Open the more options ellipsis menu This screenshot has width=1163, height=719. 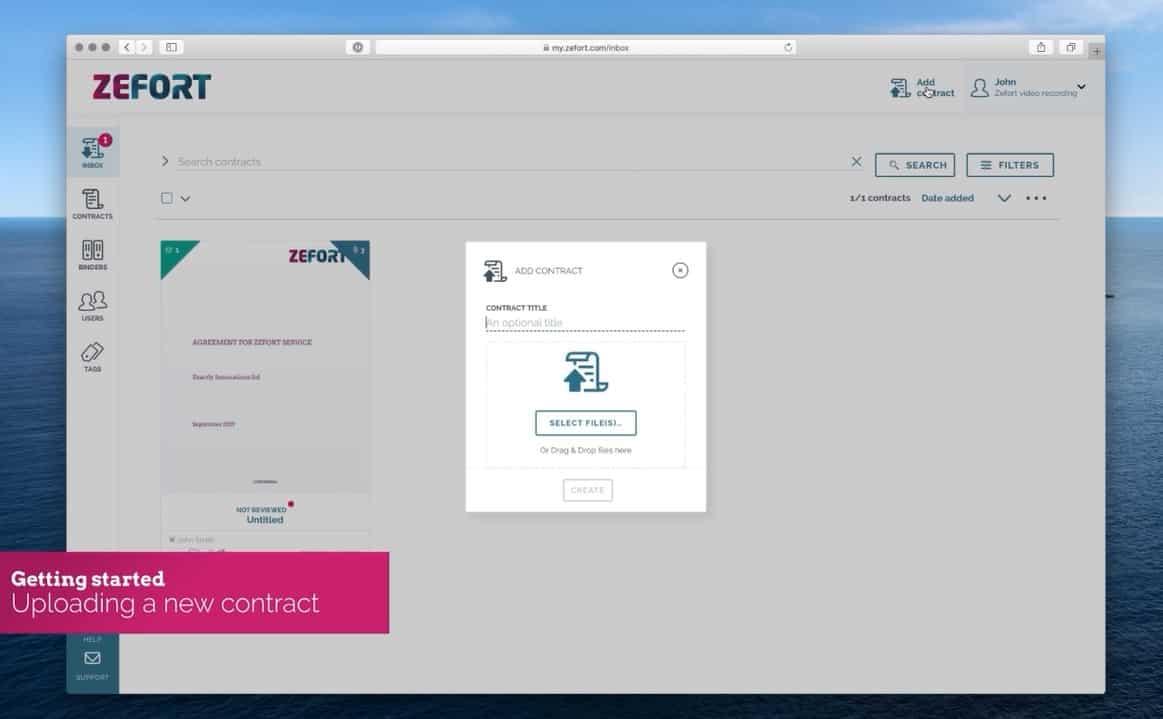pyautogui.click(x=1036, y=198)
